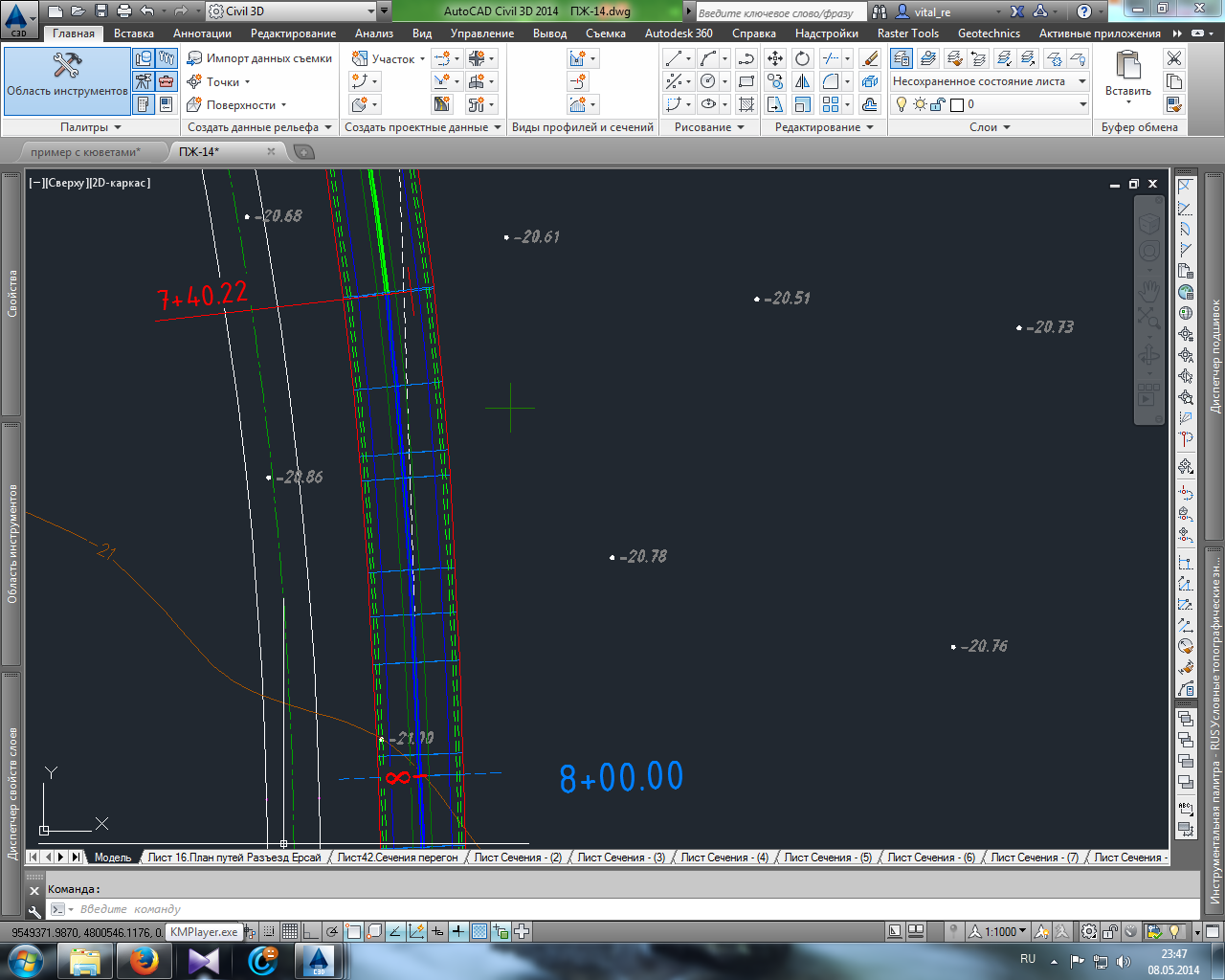Open the Область инструментов toolspace button
The image size is (1225, 980).
[67, 80]
